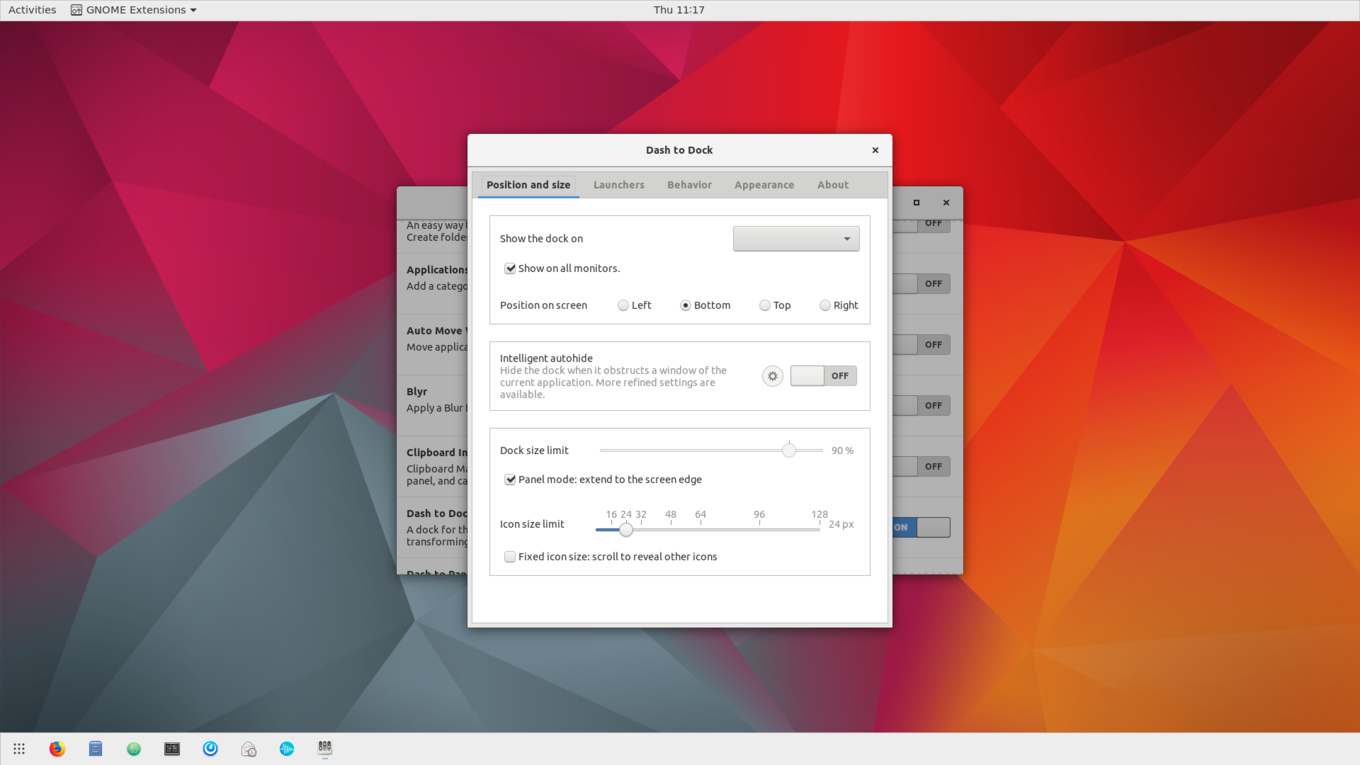Expand the GNOME Extensions app menu
1360x765 pixels.
click(134, 10)
